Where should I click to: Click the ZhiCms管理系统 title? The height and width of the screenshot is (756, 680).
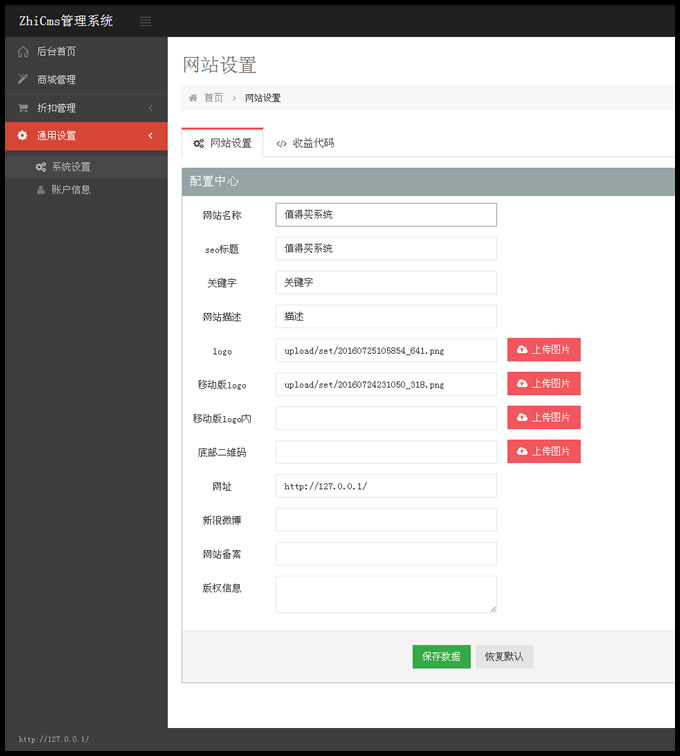[x=66, y=21]
